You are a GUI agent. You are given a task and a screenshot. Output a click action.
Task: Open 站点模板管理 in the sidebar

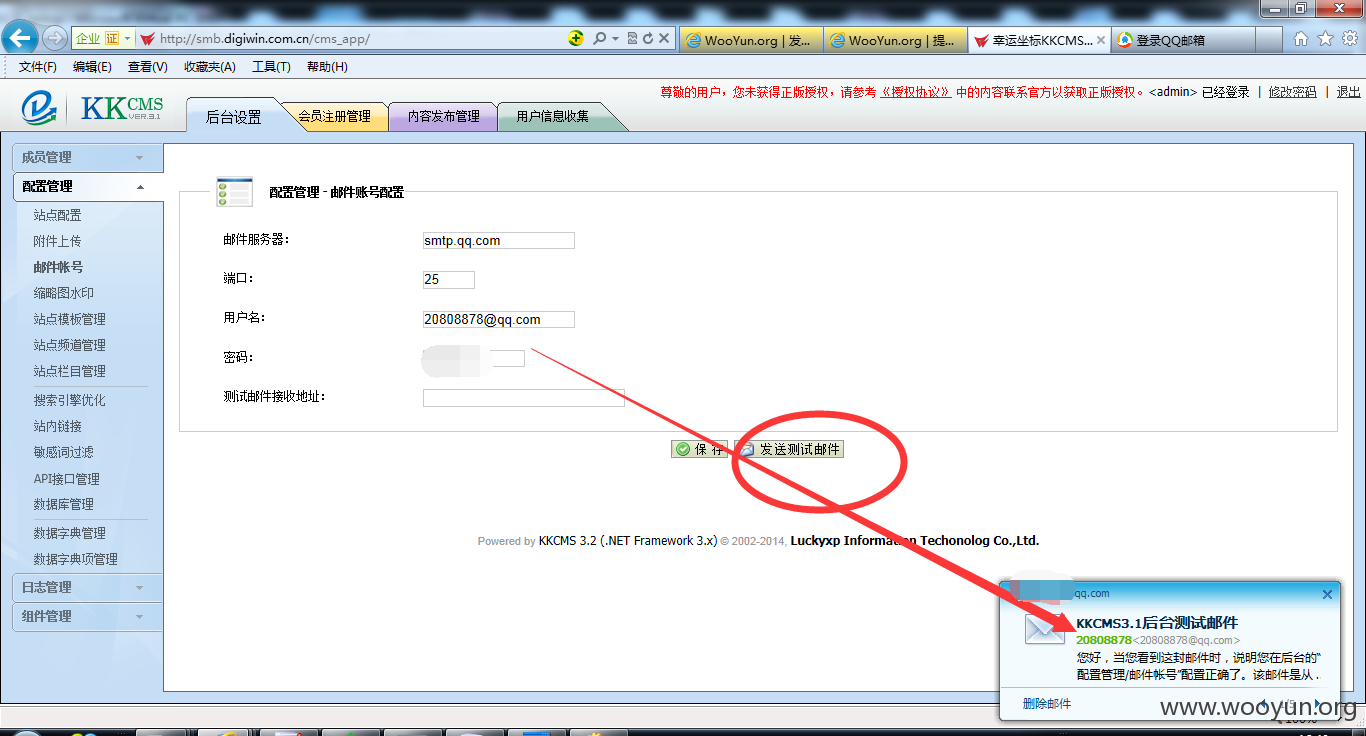(x=69, y=319)
